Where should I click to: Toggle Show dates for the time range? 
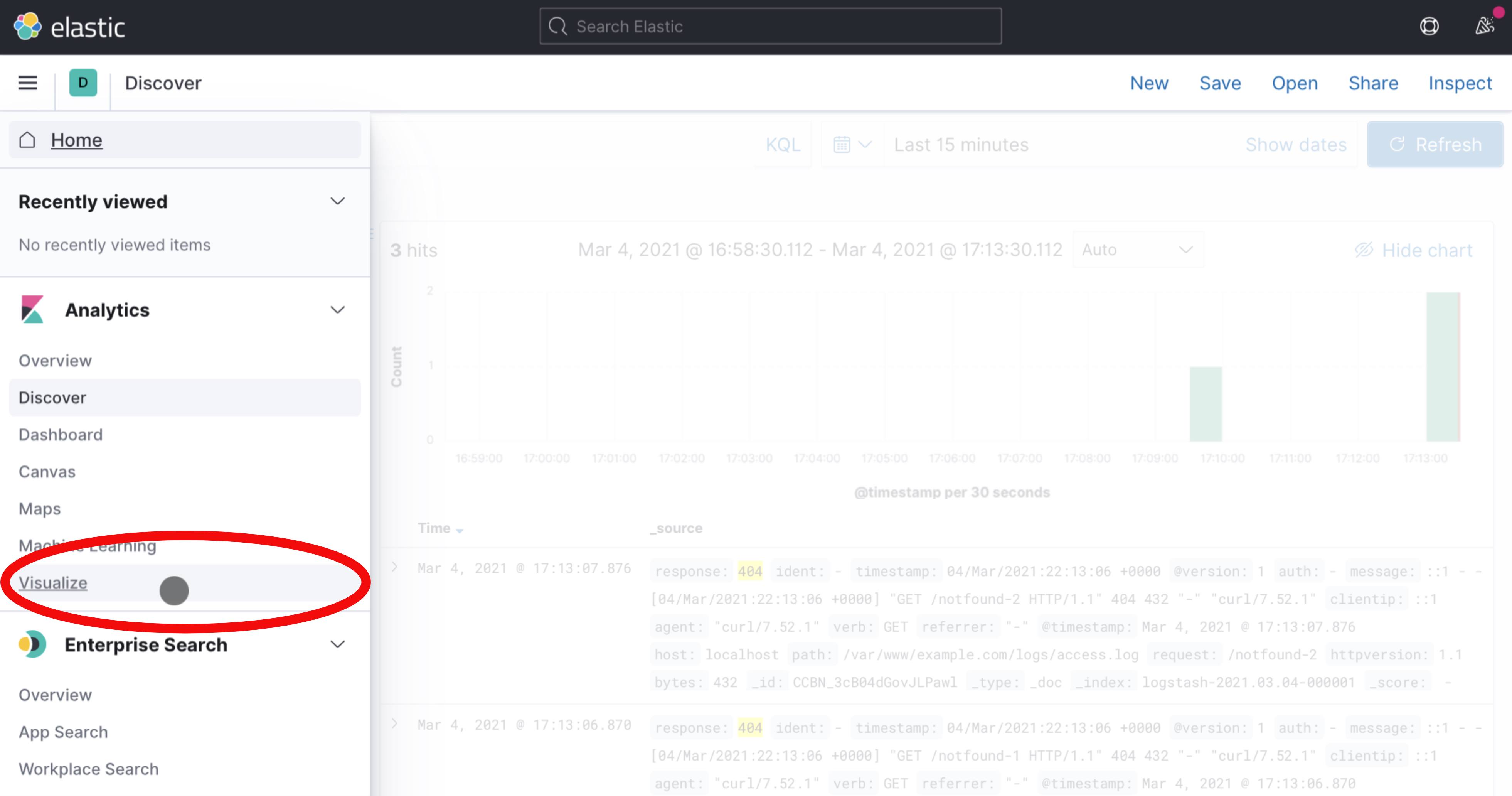1296,144
